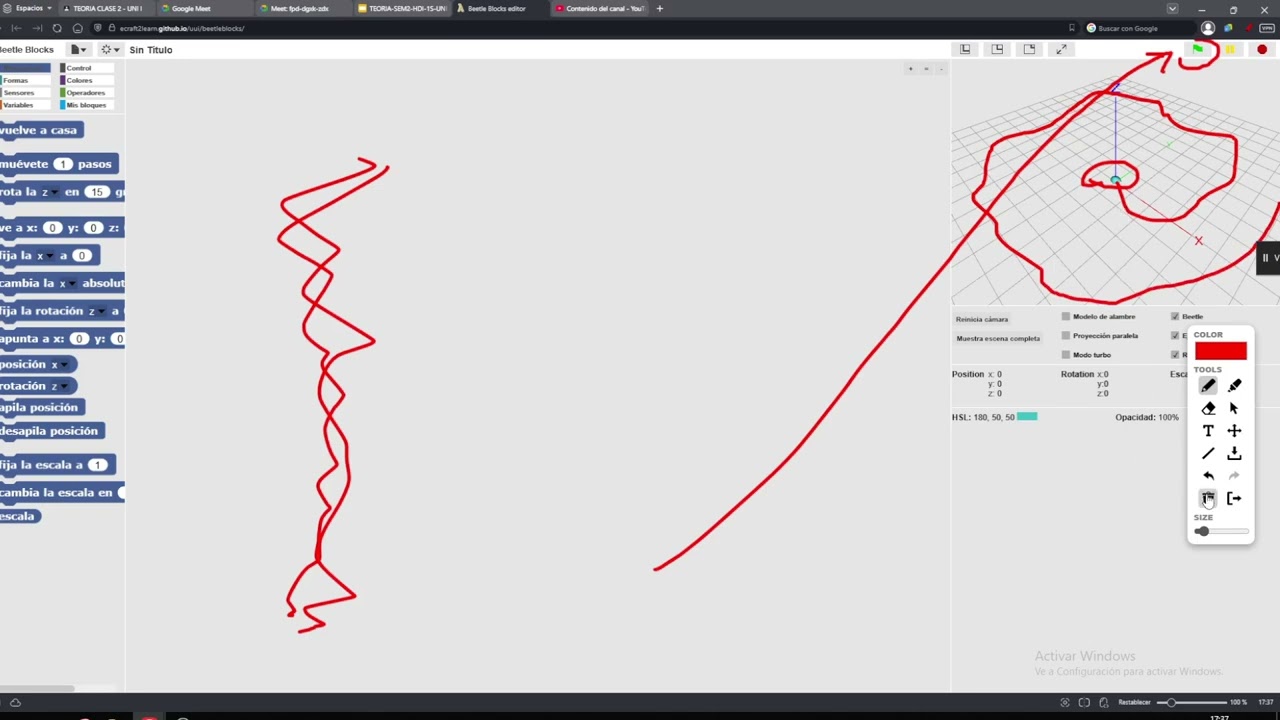This screenshot has height=720, width=1280.
Task: Toggle fullscreen stage with expand arrows
Action: pyautogui.click(x=1061, y=49)
